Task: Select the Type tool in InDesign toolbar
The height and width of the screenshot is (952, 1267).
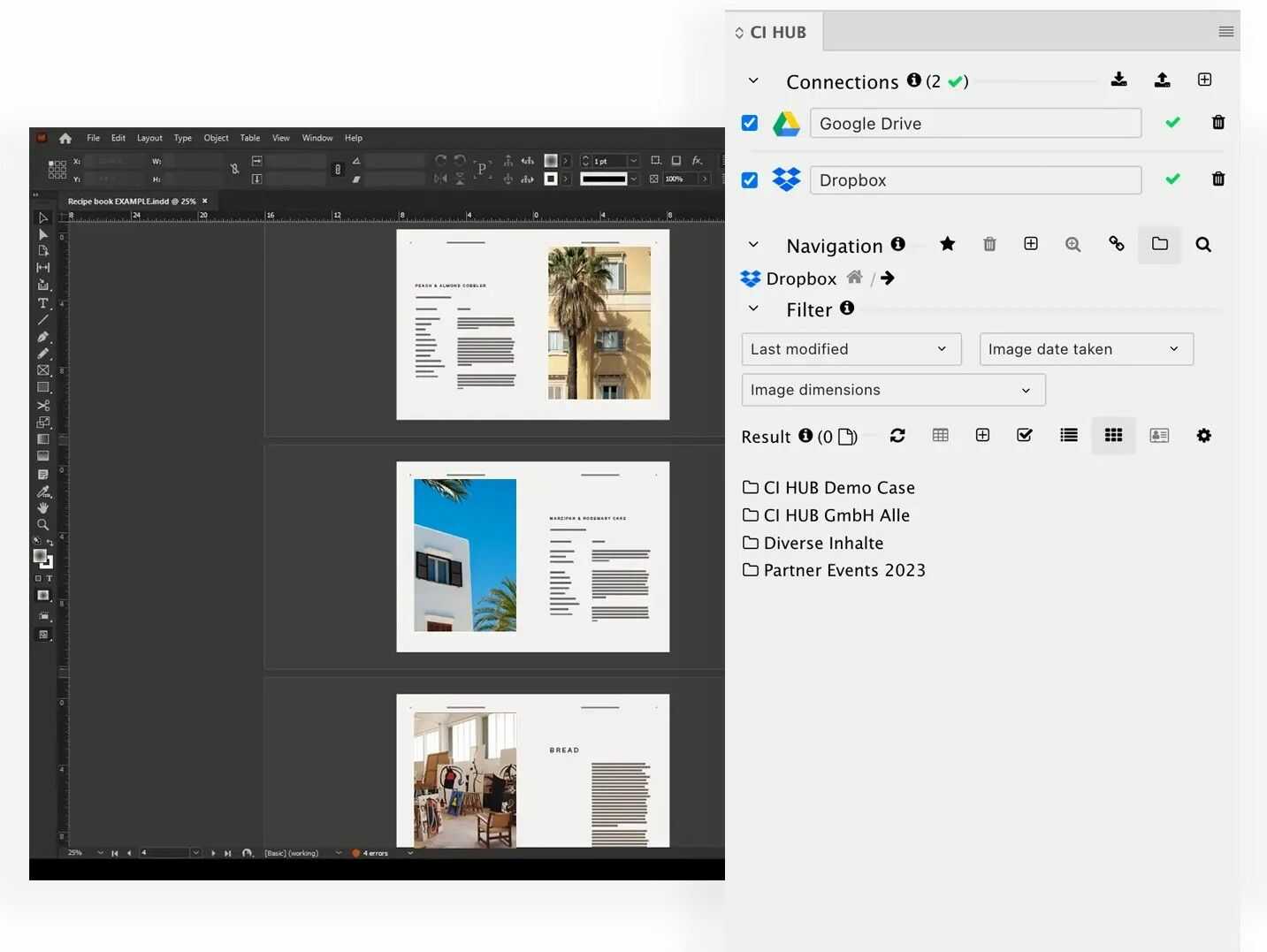Action: tap(42, 303)
